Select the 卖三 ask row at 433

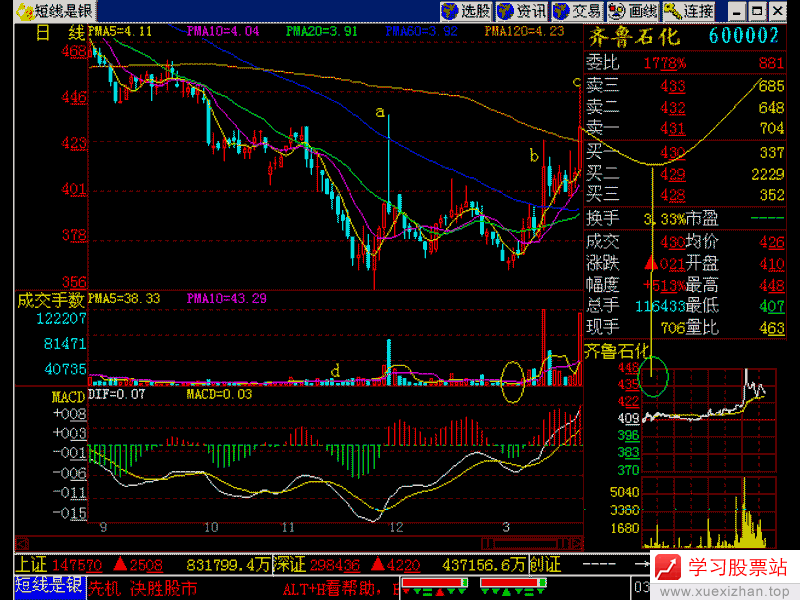[x=685, y=86]
